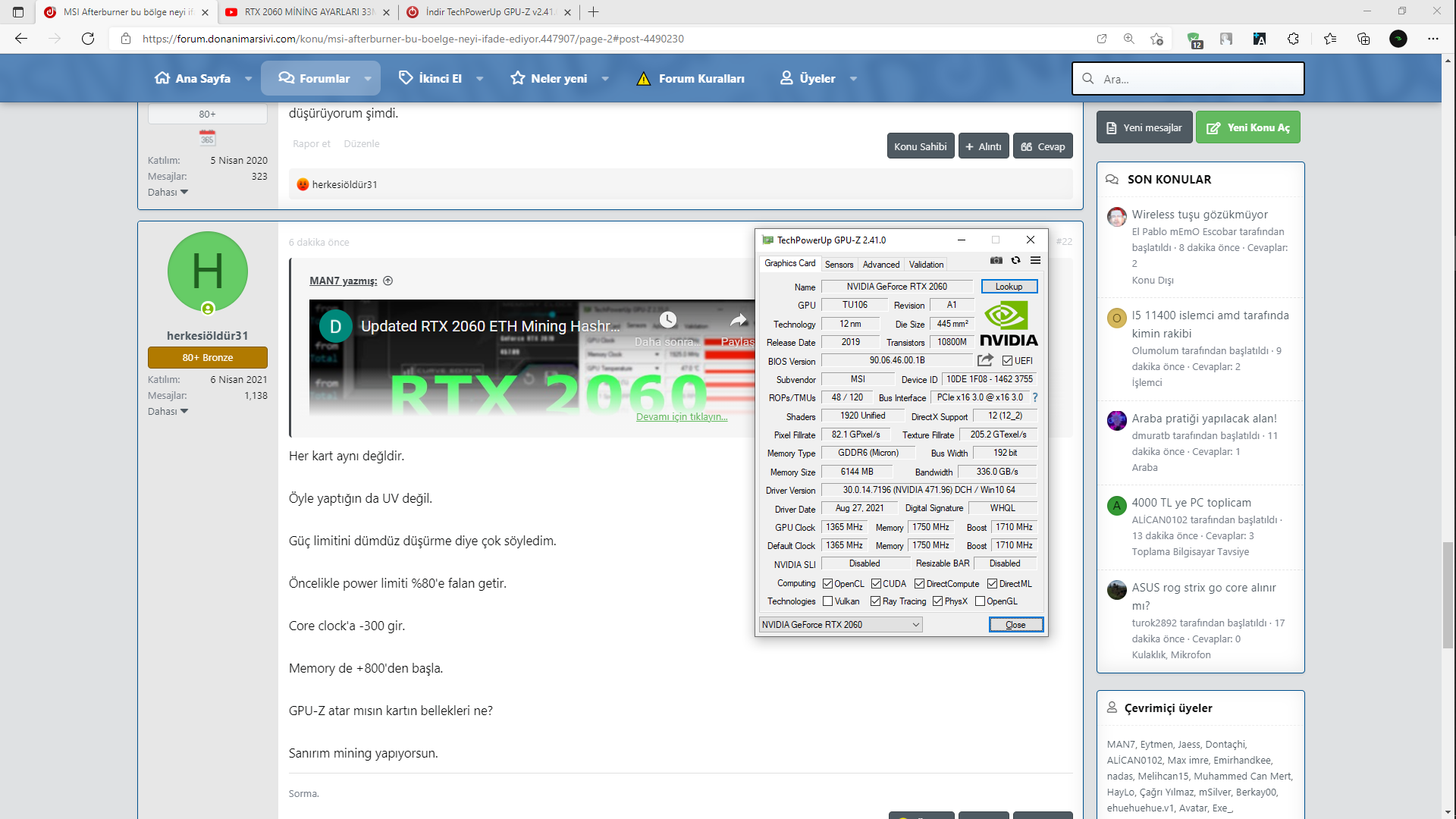Toggle the CUDA checkbox
The image size is (1456, 819).
point(876,584)
